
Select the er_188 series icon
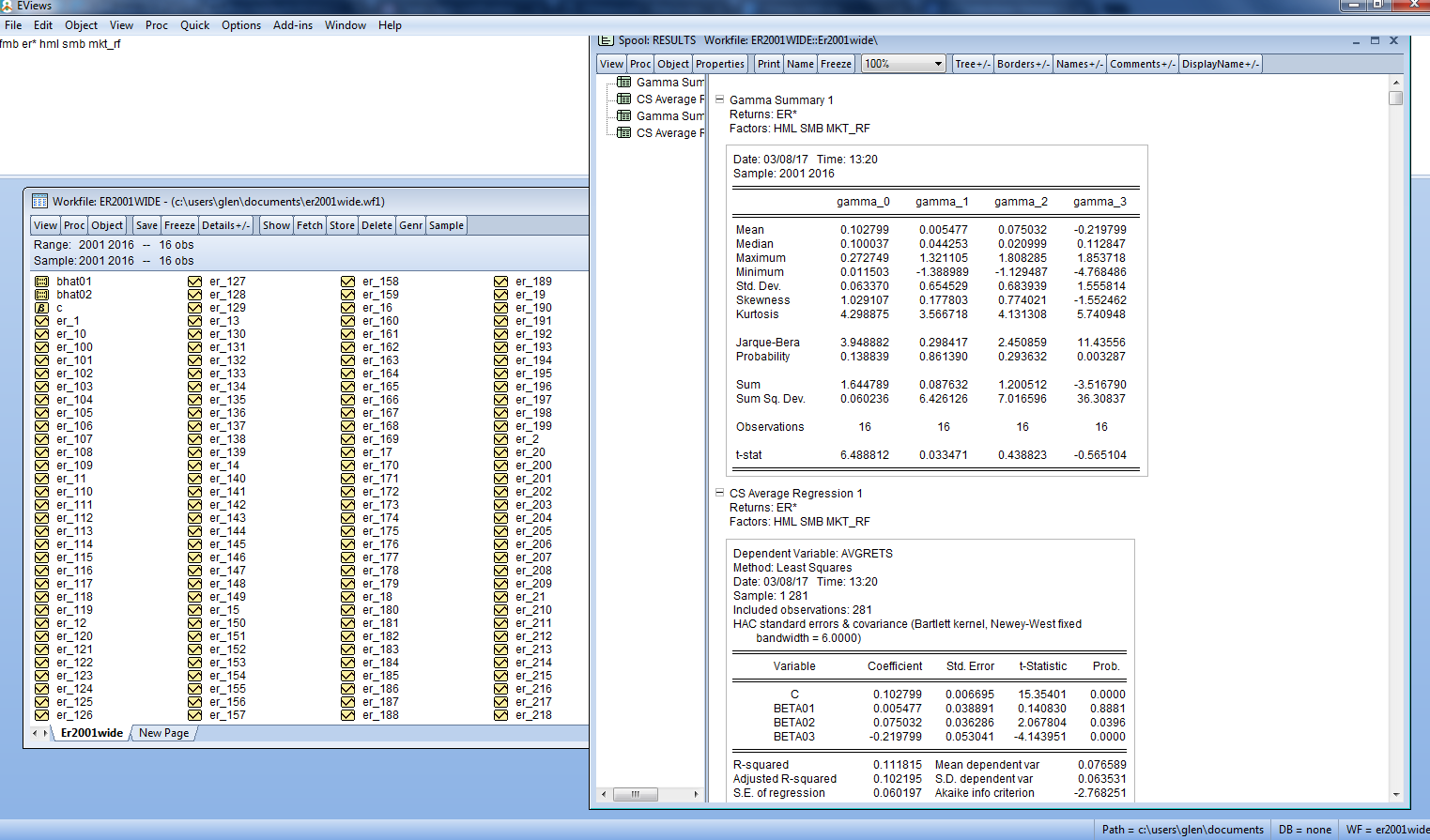point(347,715)
